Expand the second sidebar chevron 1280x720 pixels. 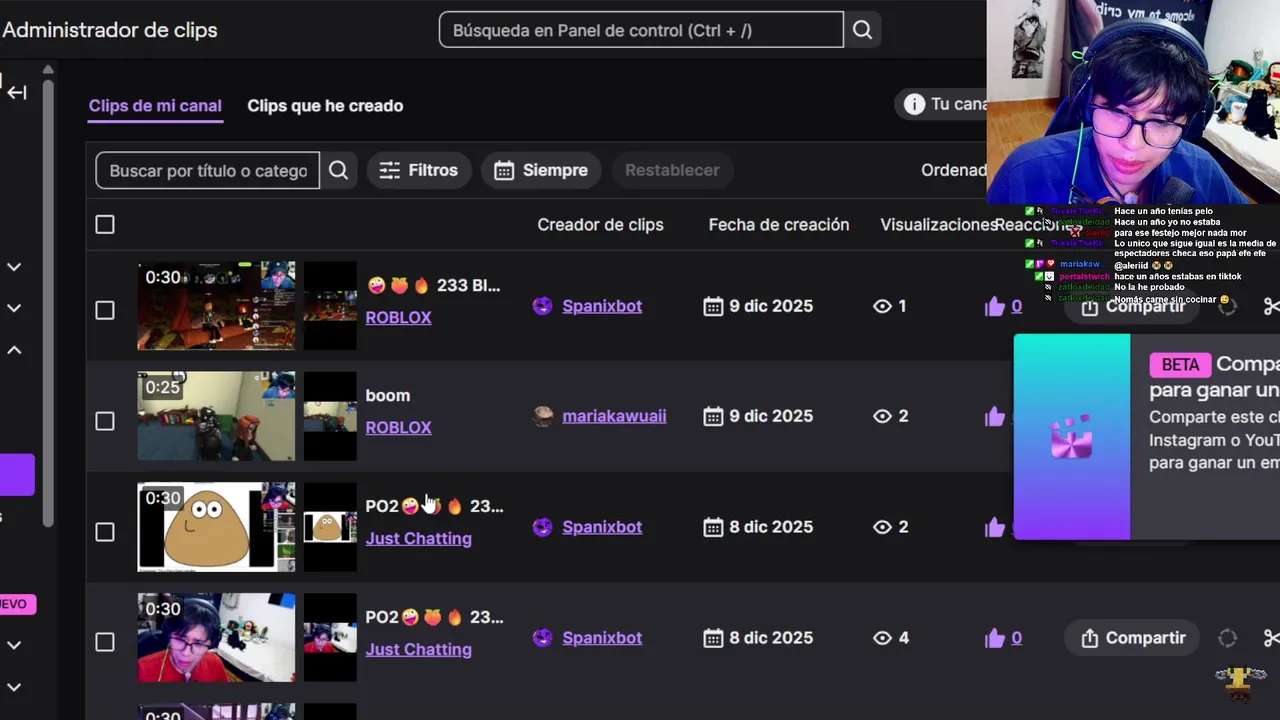(x=14, y=308)
